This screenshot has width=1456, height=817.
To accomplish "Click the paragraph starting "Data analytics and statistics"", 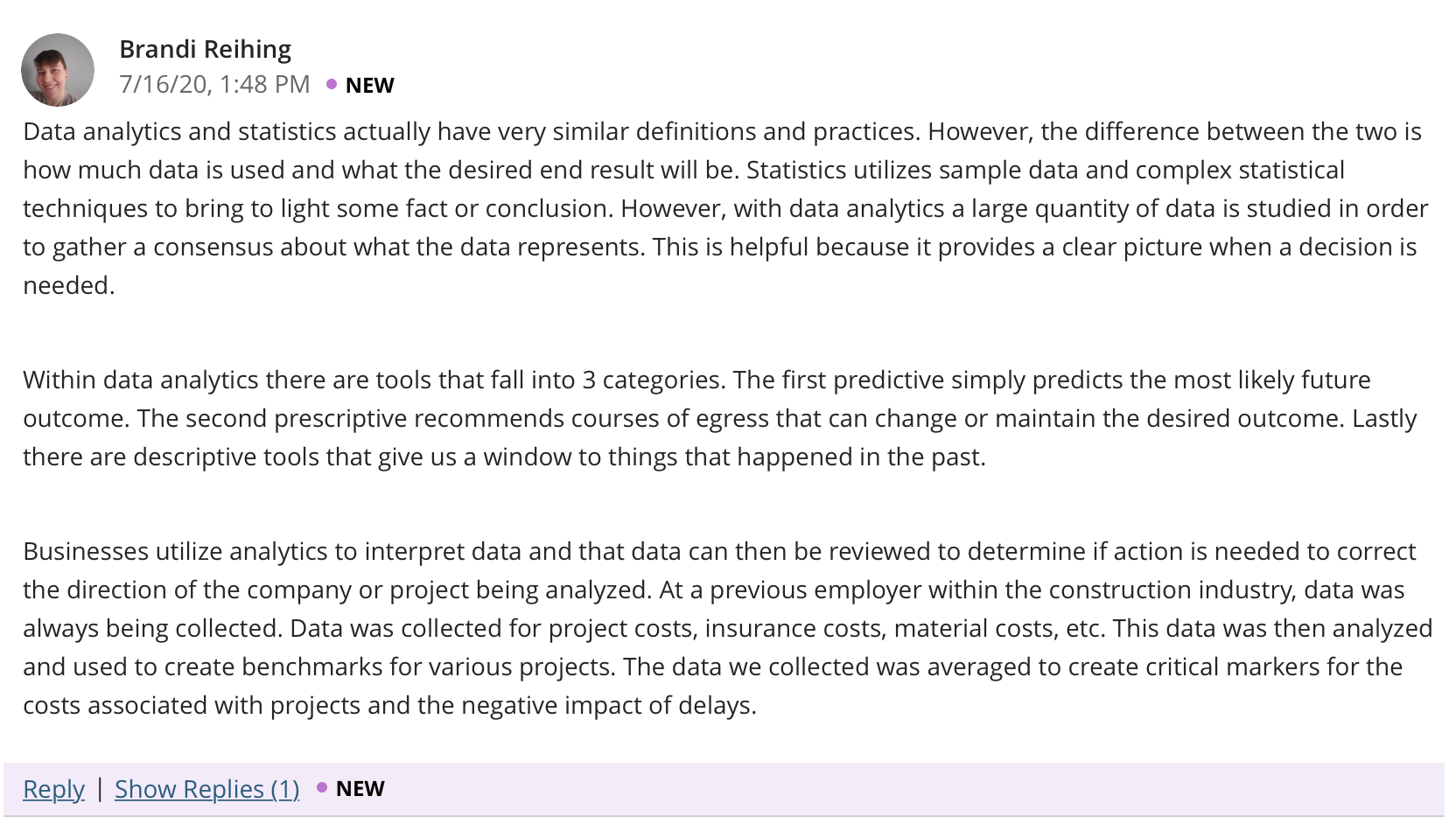I will (727, 208).
